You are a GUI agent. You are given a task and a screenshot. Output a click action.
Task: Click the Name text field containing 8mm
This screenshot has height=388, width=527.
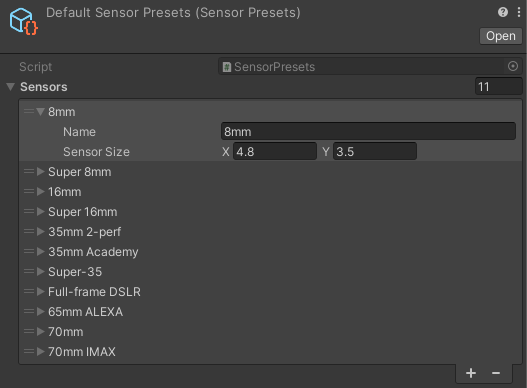[x=368, y=131]
